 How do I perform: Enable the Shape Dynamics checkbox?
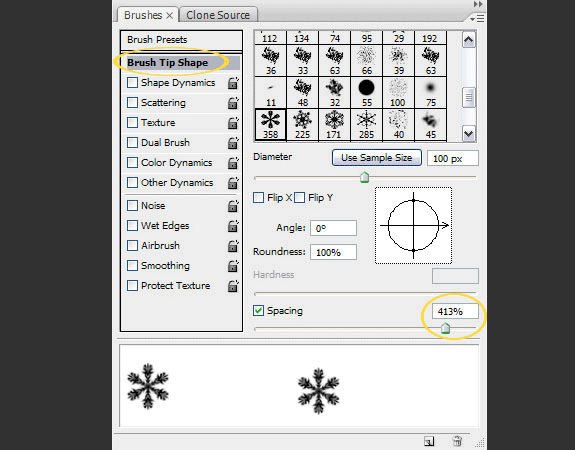tap(132, 83)
